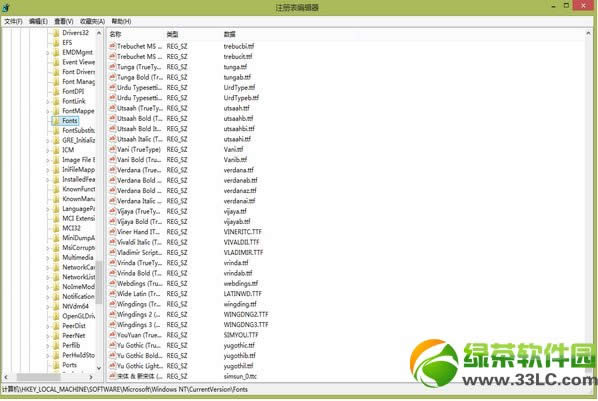
Task: Click the tree pane horizontal scrollbar thumb
Action: (x=38, y=377)
